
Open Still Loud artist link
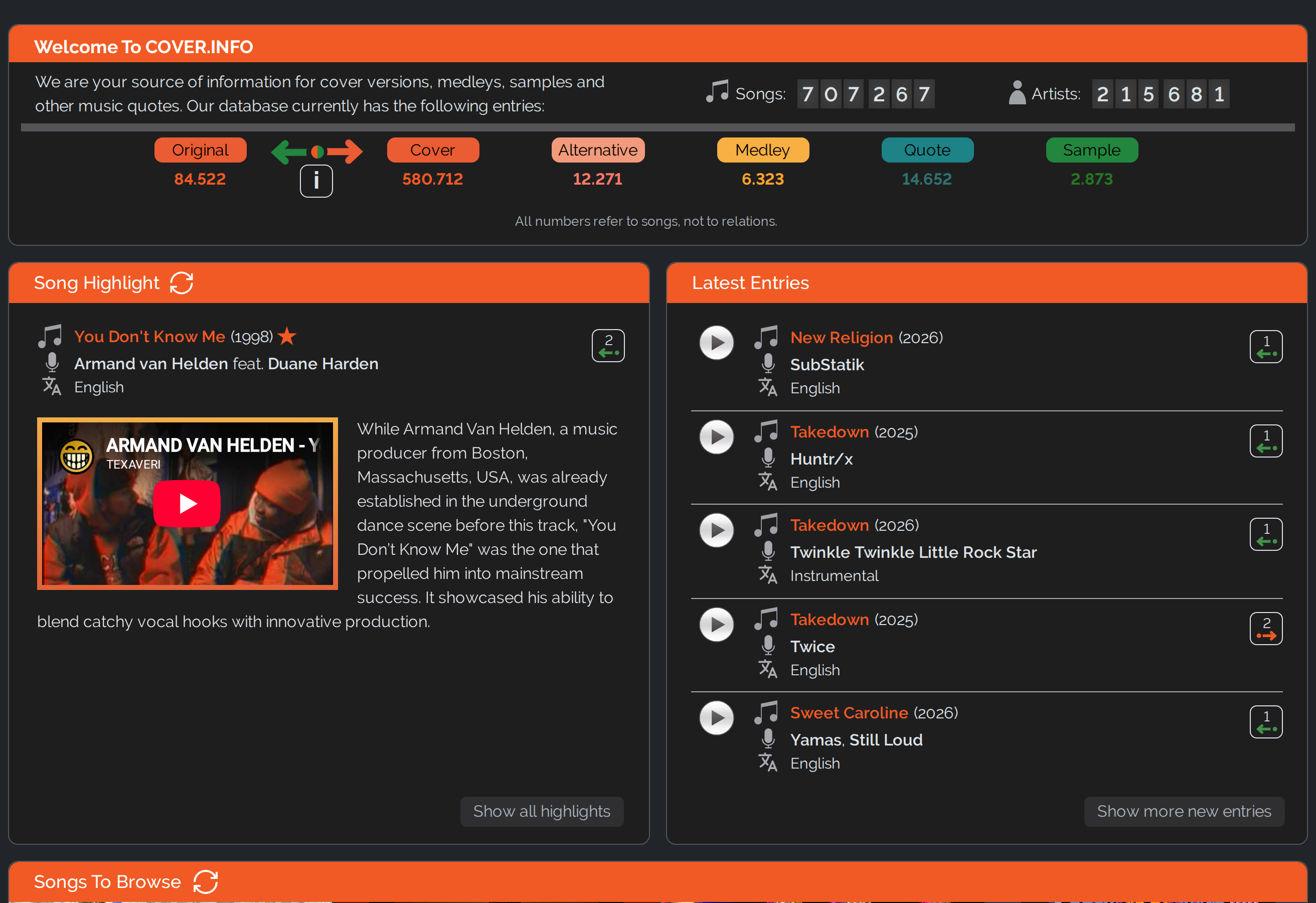pyautogui.click(x=886, y=740)
